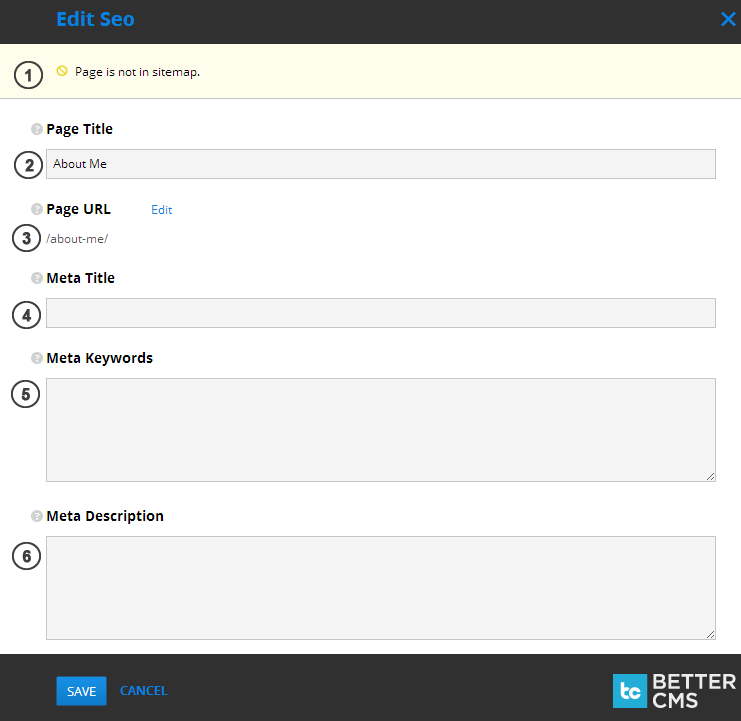Click inside the Meta Description text area
This screenshot has width=741, height=721.
coord(380,588)
